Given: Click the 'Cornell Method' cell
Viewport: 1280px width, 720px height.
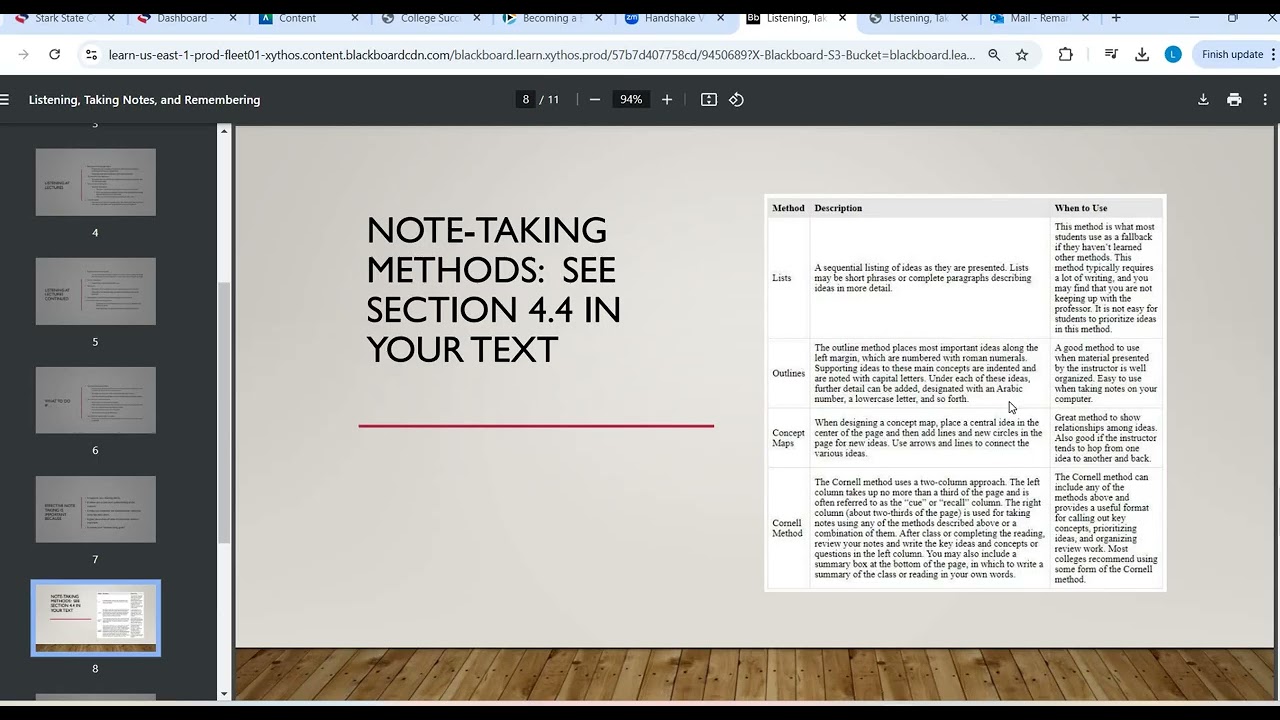Looking at the screenshot, I should (x=787, y=528).
